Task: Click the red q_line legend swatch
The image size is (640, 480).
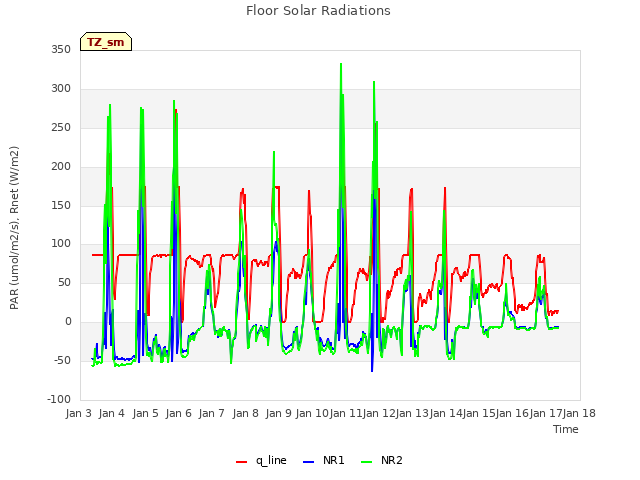Action: tap(241, 462)
